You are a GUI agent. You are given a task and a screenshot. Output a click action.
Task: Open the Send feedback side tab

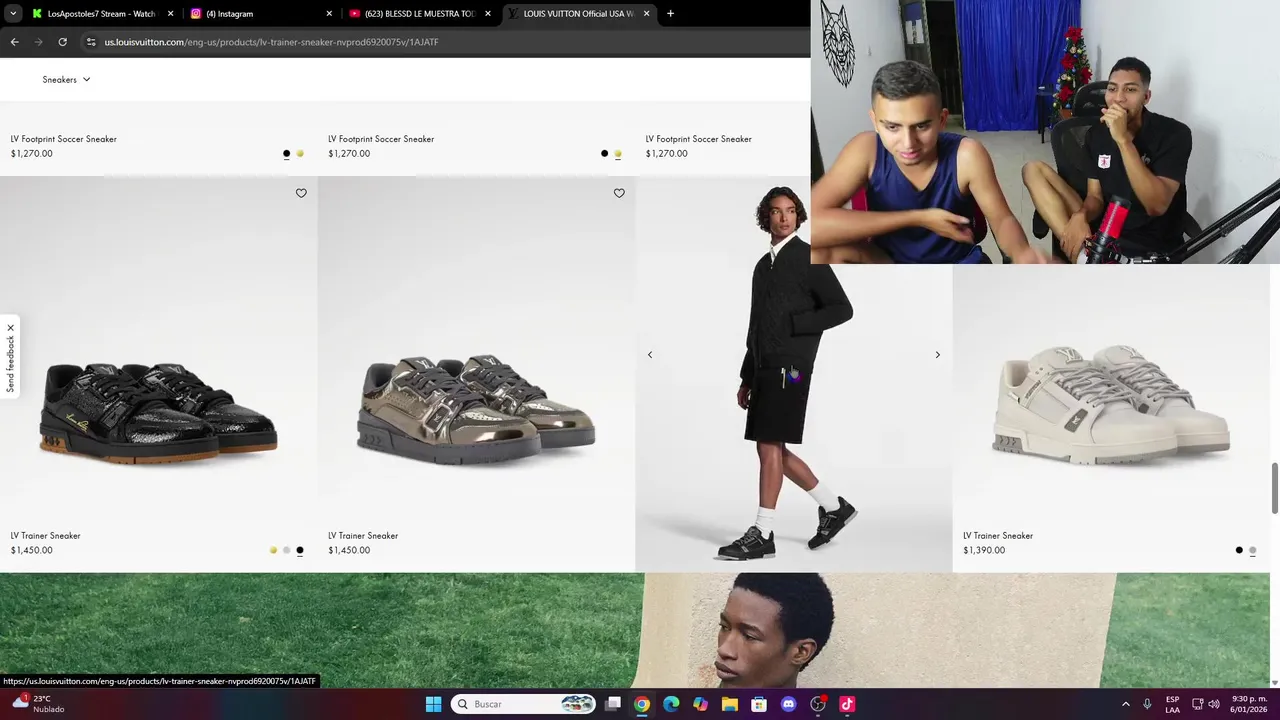click(x=11, y=364)
